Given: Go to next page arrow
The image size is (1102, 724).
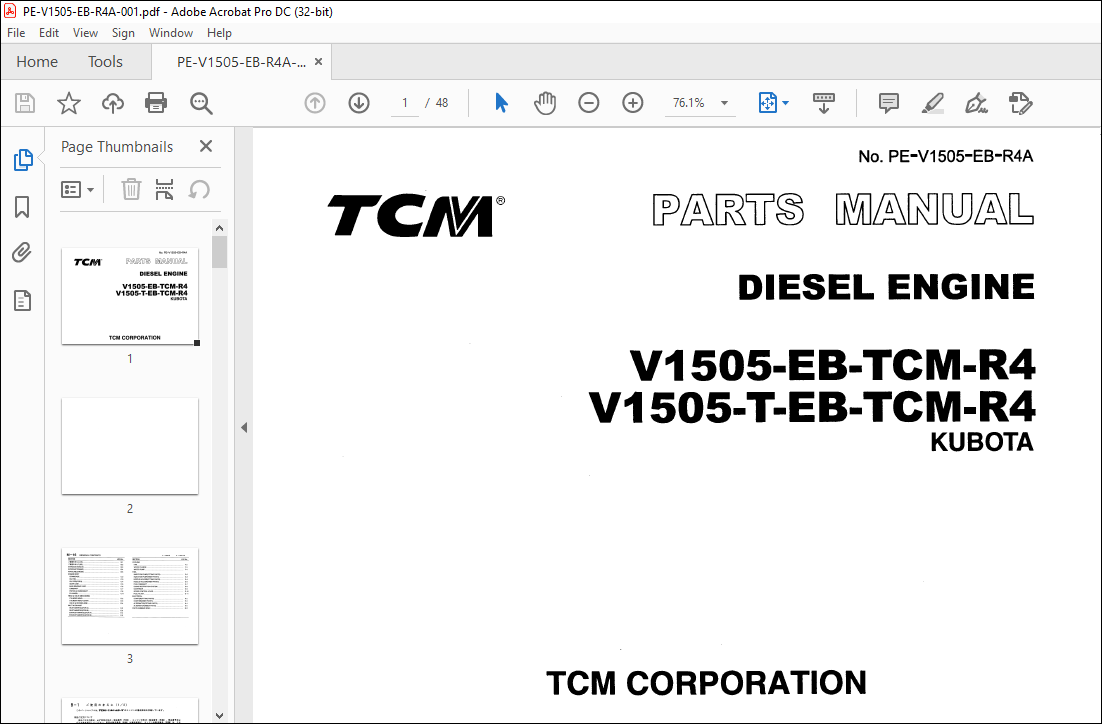Looking at the screenshot, I should click(359, 103).
